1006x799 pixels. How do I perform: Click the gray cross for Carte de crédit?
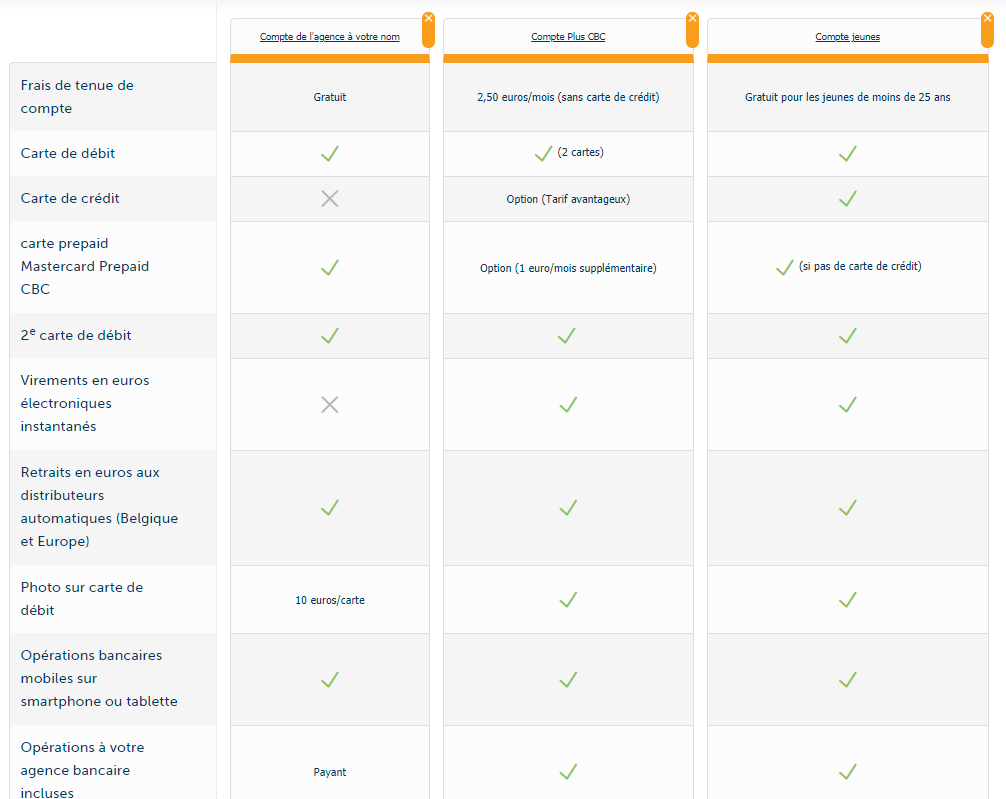coord(330,199)
